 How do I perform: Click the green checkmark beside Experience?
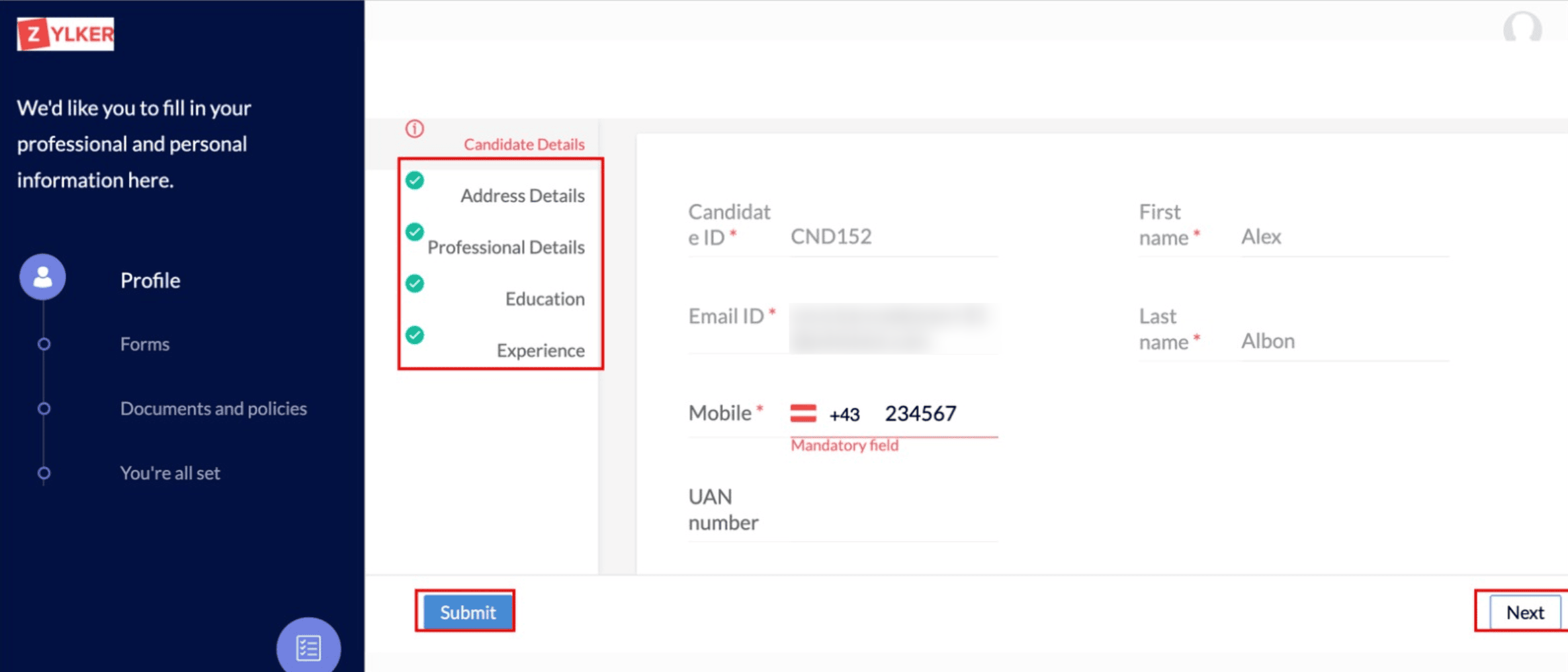[x=415, y=335]
